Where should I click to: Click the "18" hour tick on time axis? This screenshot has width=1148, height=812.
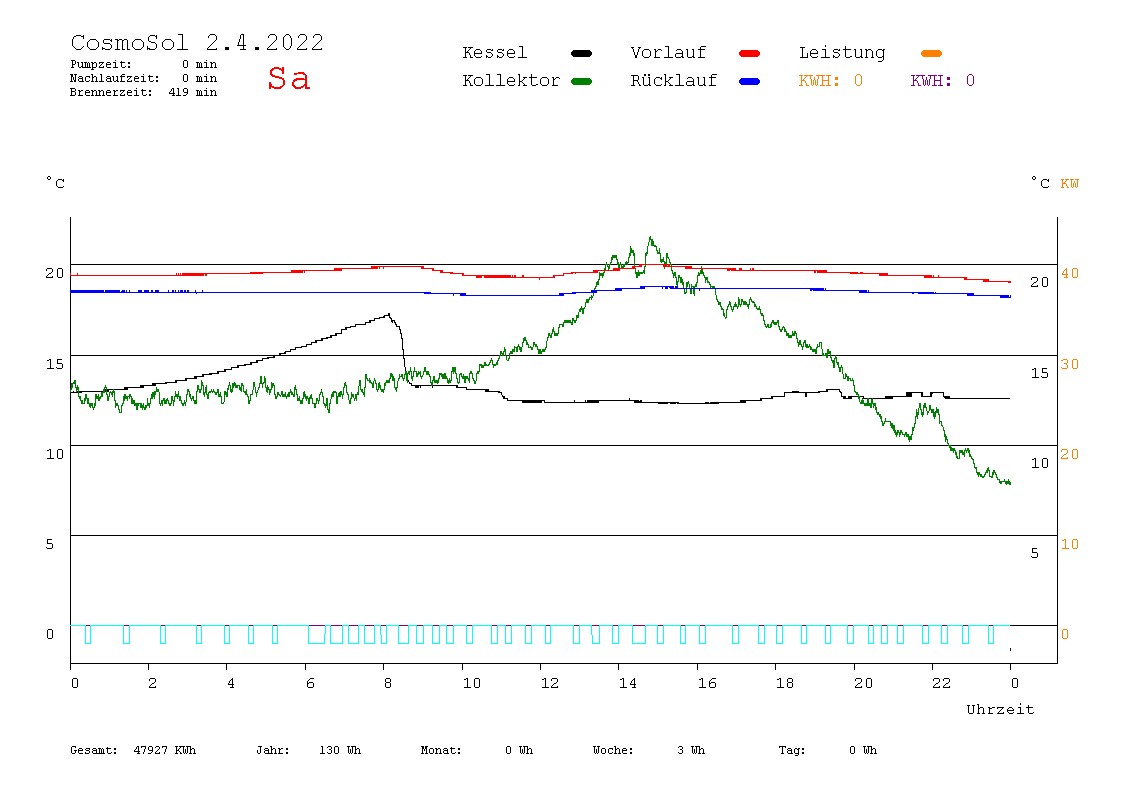(x=785, y=683)
